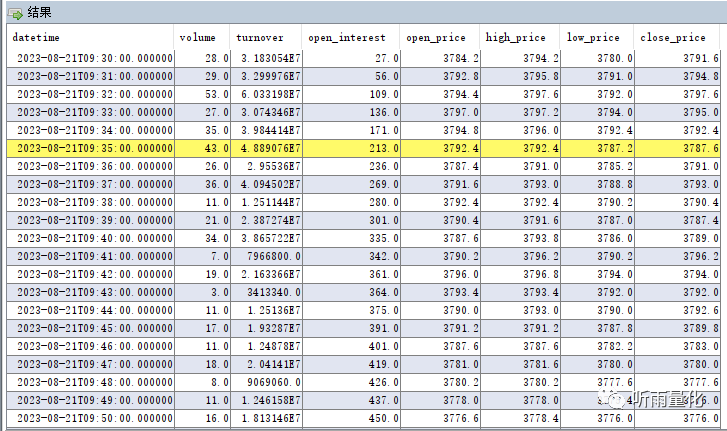Select datetime cell 2023-08-21T09:31:00.000000
727x431 pixels.
pyautogui.click(x=90, y=76)
